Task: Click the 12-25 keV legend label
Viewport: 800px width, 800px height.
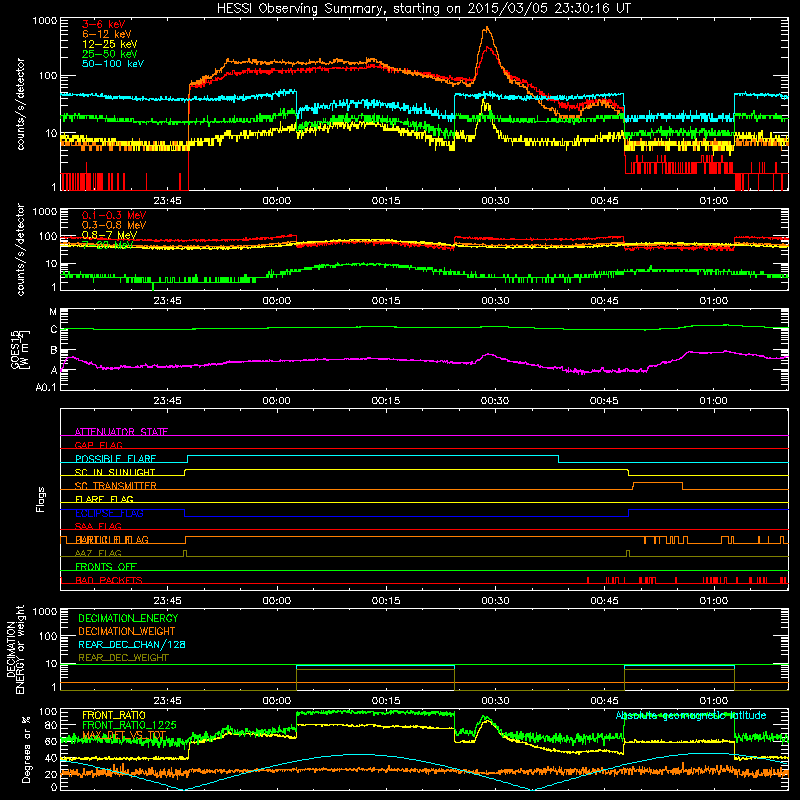Action: coord(109,44)
